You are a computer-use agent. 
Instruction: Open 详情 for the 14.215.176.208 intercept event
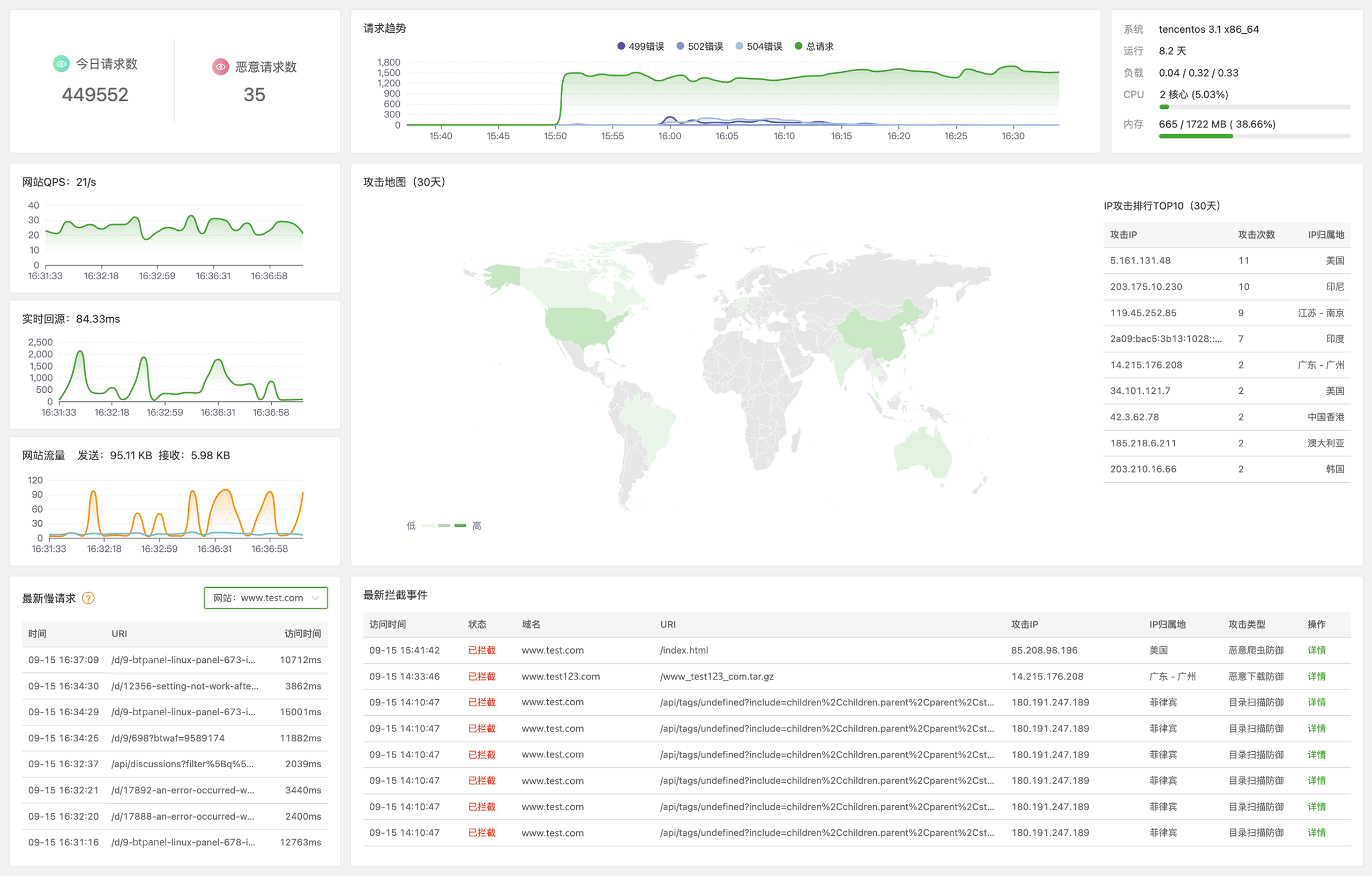(1316, 676)
